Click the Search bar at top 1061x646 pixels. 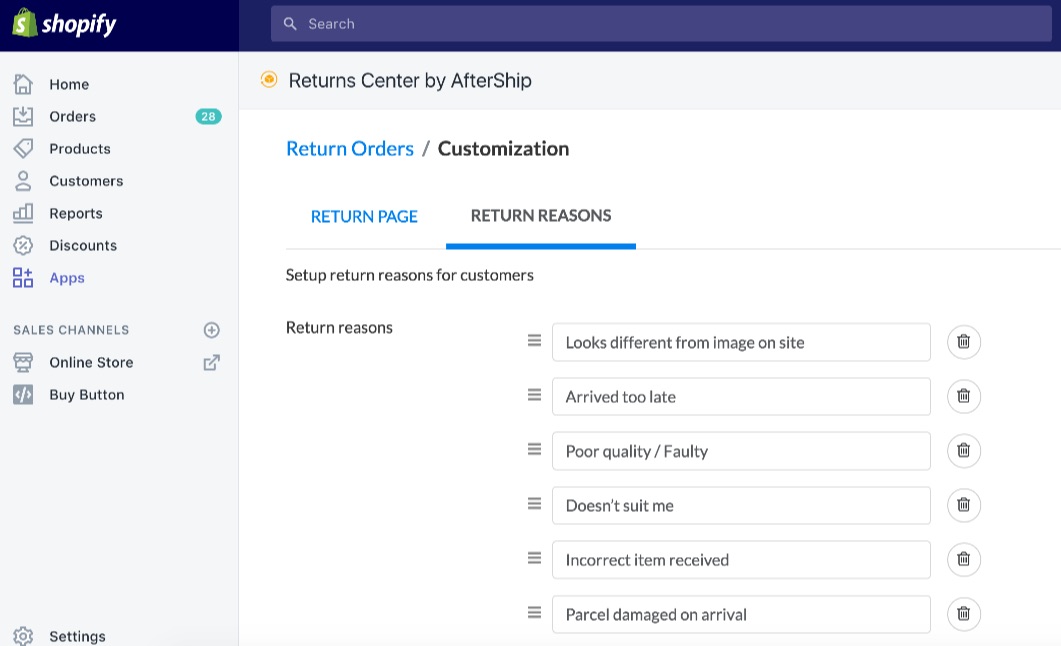pyautogui.click(x=660, y=24)
